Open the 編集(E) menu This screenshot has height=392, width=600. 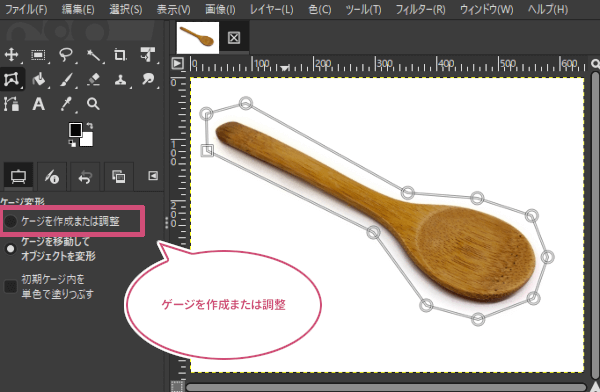point(78,9)
